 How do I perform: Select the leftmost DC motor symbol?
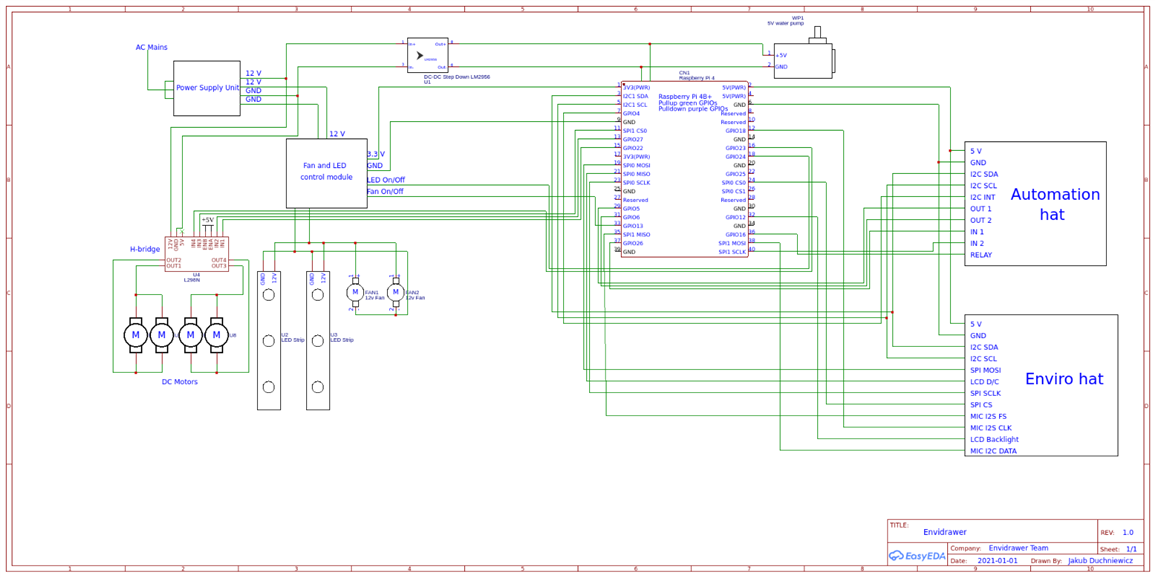pos(136,334)
